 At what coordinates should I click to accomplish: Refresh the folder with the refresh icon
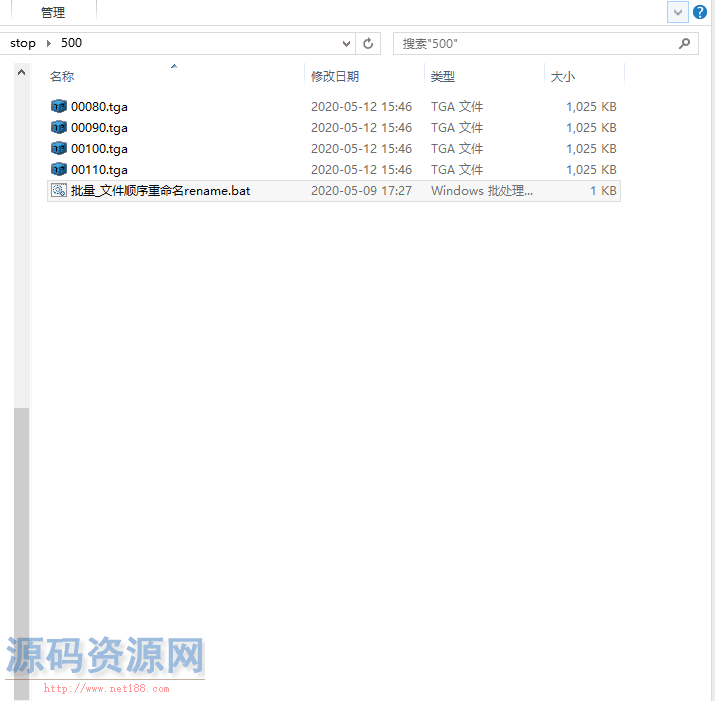click(x=368, y=44)
